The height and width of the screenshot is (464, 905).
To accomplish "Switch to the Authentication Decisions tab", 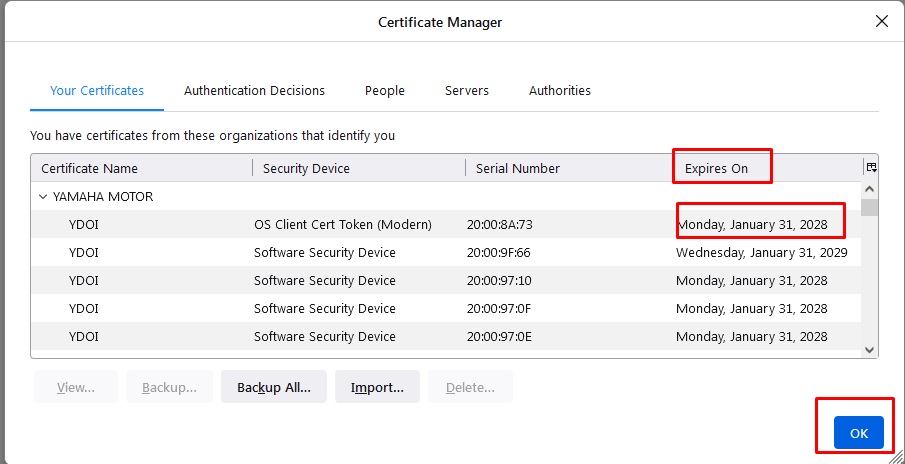I will [255, 91].
